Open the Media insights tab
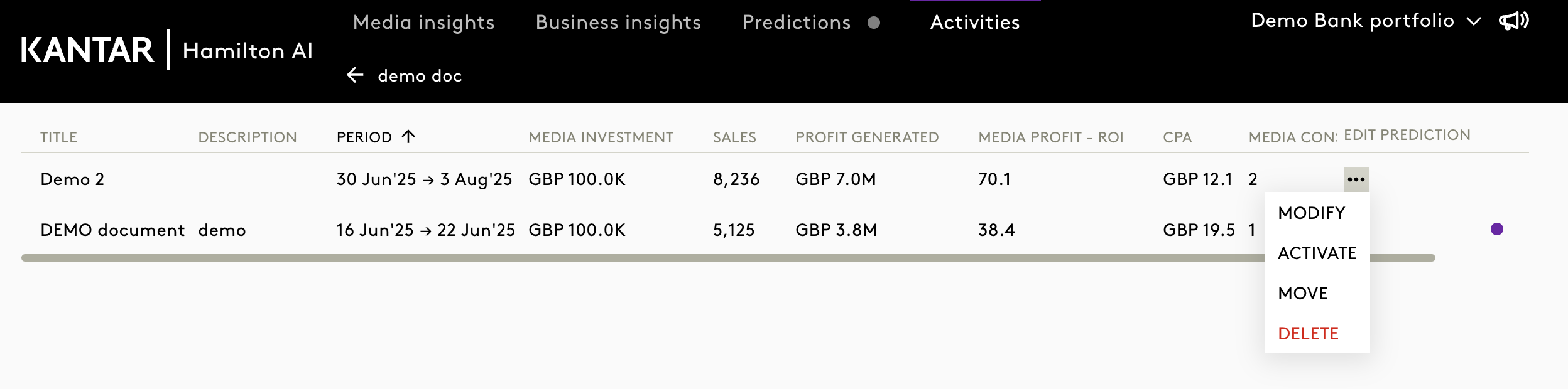 423,23
